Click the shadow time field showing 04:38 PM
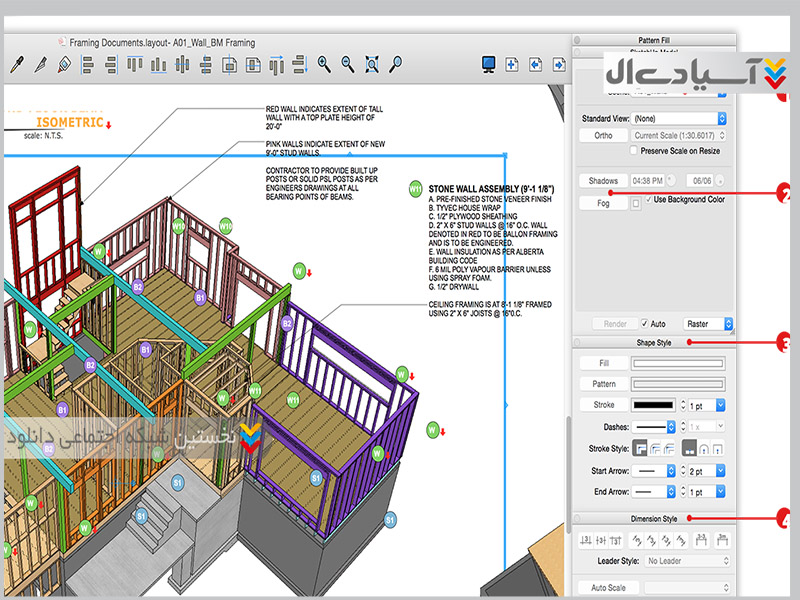This screenshot has width=800, height=600. pyautogui.click(x=648, y=181)
